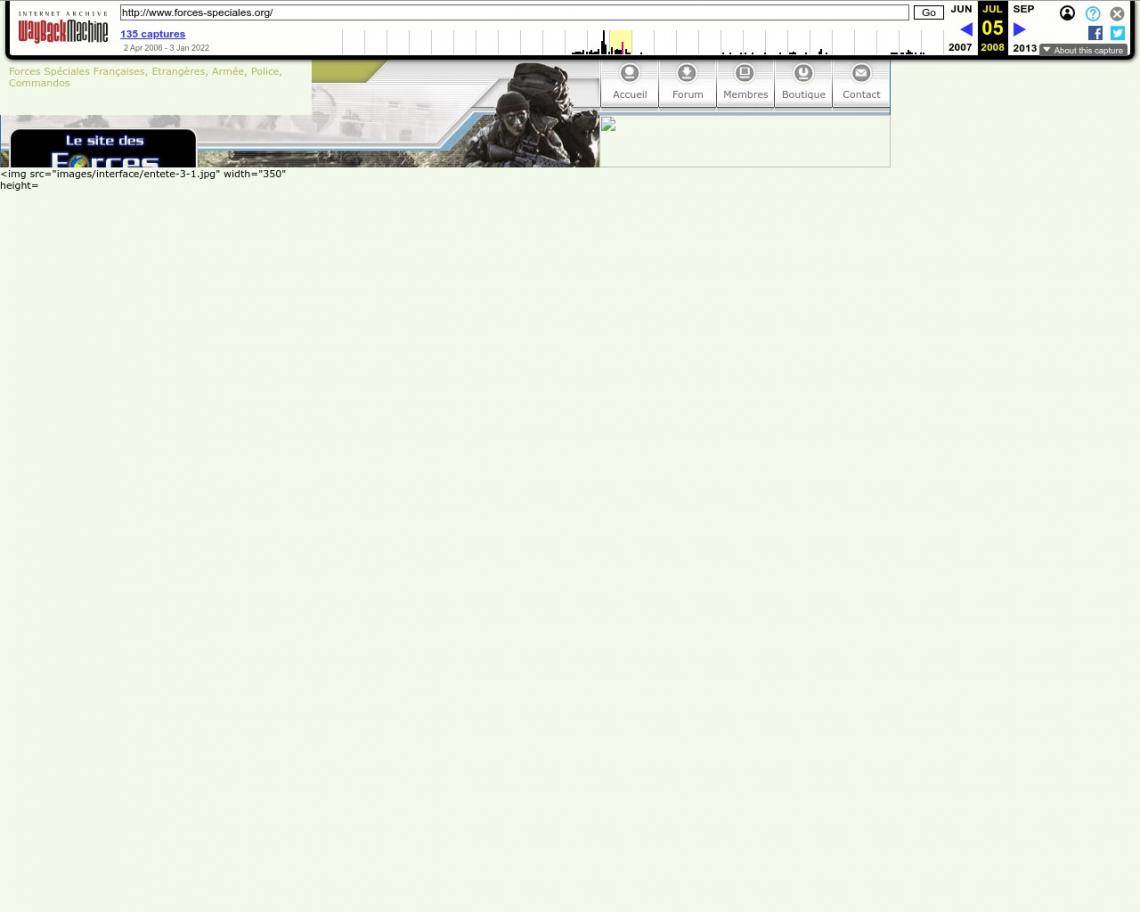Viewport: 1140px width, 912px height.
Task: Click the Forum download-arrow icon
Action: point(686,73)
